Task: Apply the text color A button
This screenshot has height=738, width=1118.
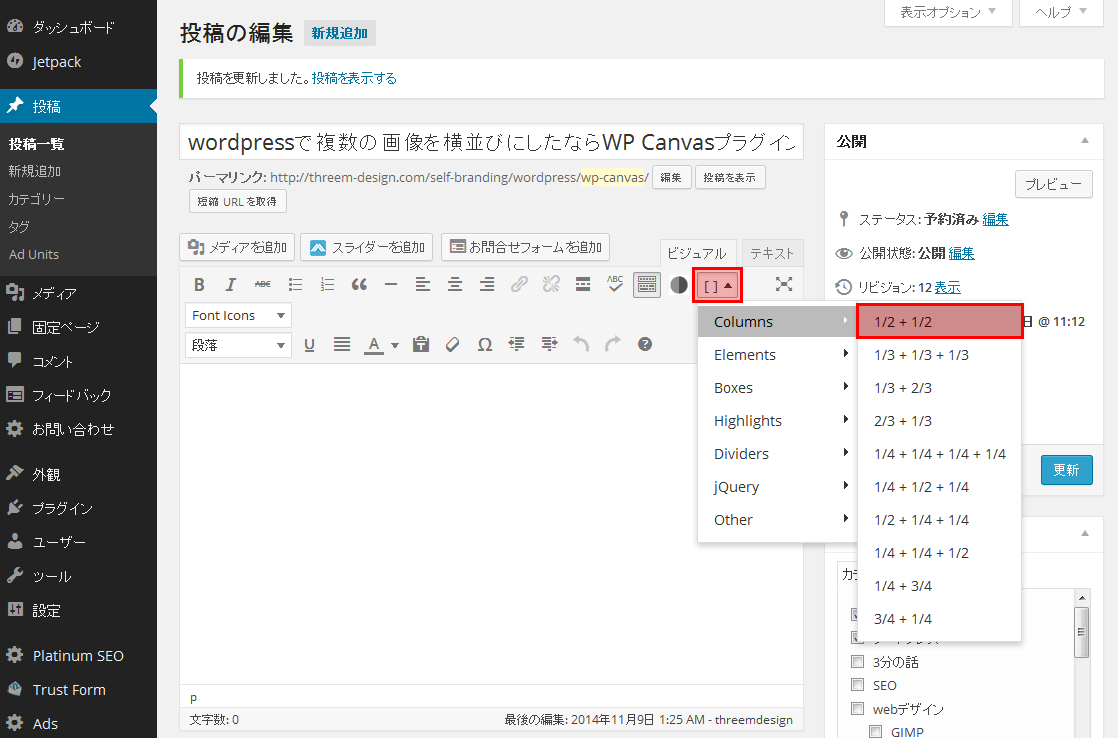Action: (x=374, y=345)
